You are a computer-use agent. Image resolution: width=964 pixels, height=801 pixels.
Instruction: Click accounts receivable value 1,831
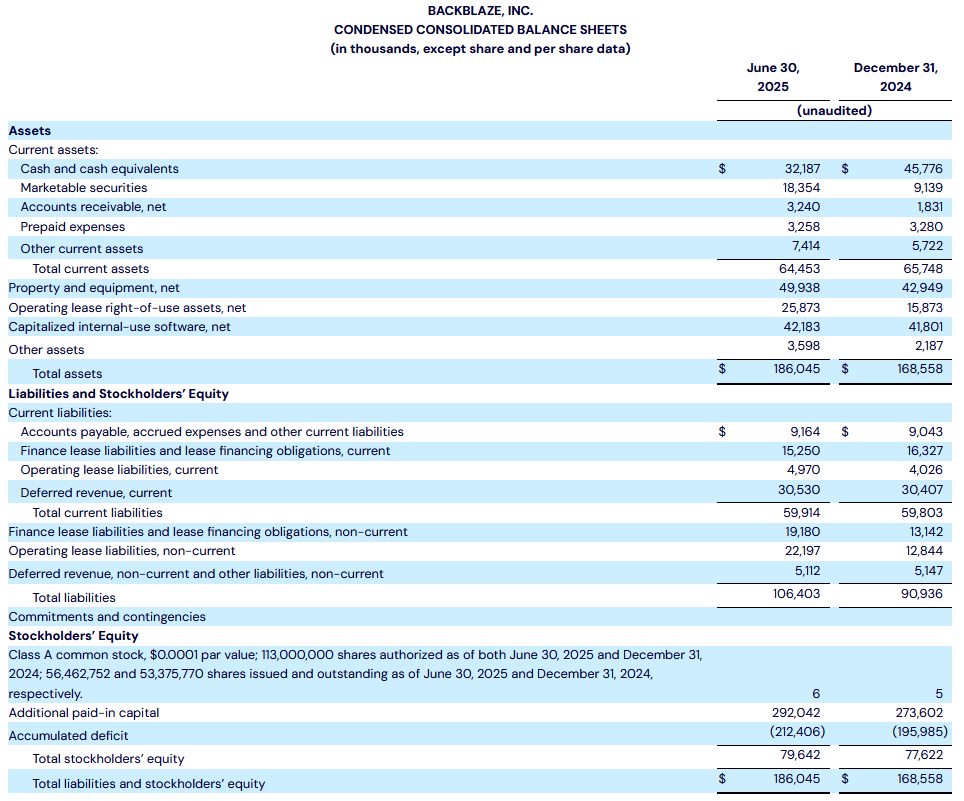[930, 207]
